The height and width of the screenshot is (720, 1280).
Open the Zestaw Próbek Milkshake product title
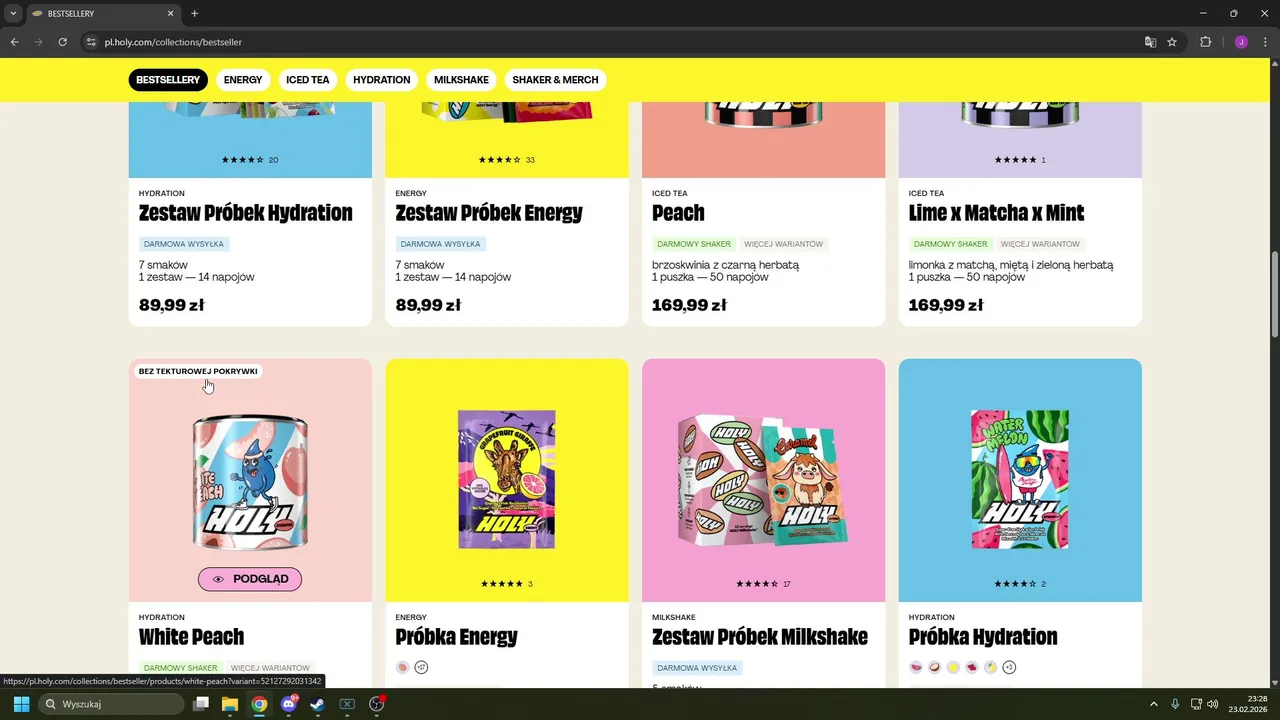pos(760,637)
